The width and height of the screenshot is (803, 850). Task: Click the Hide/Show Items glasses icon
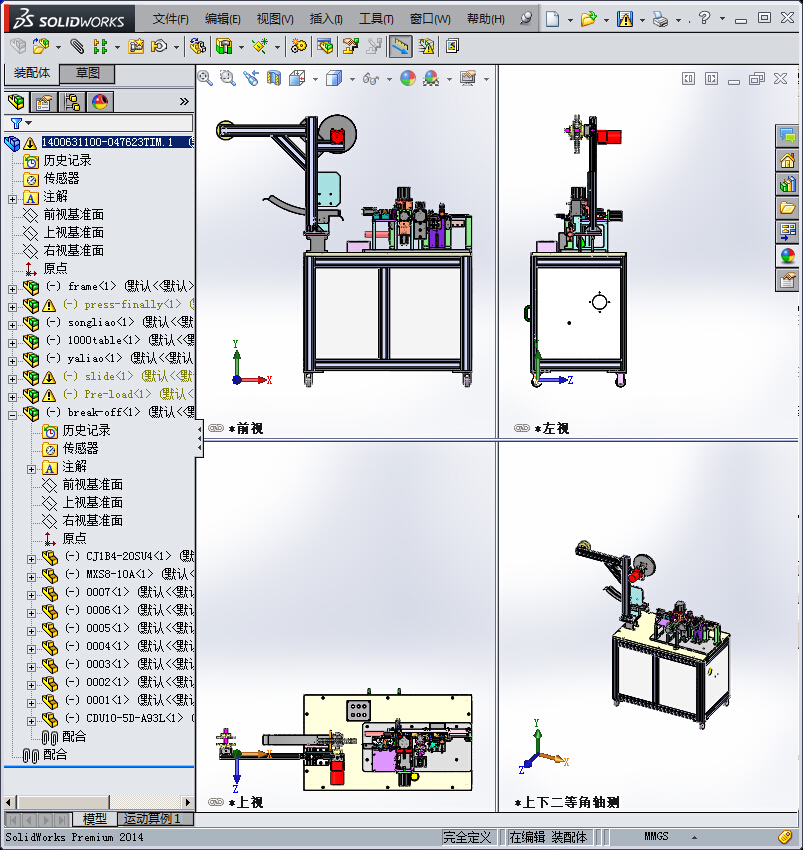[371, 78]
